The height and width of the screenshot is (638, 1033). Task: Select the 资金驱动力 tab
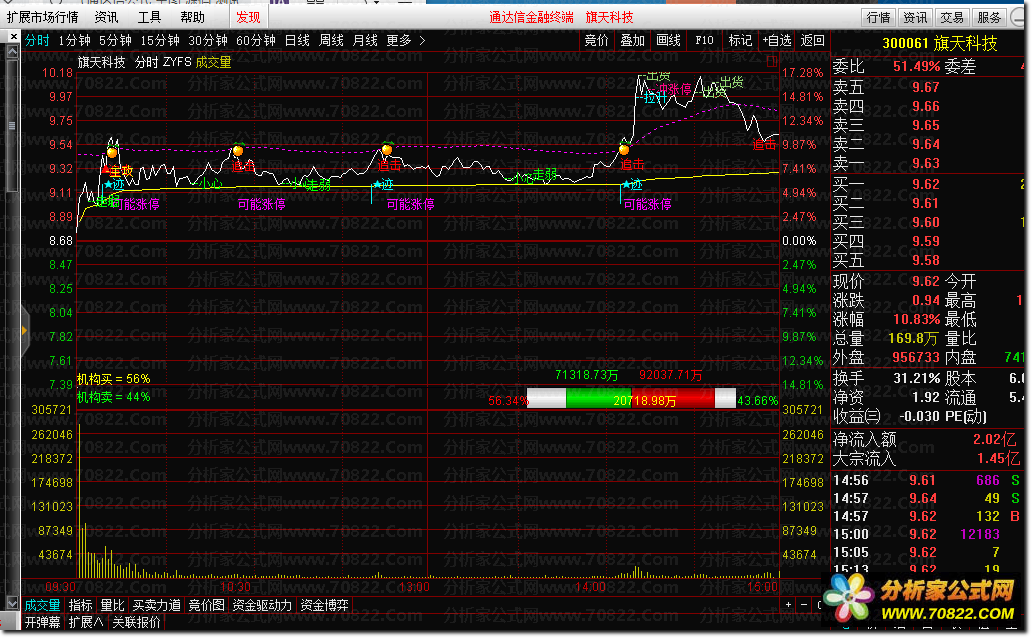(x=262, y=605)
